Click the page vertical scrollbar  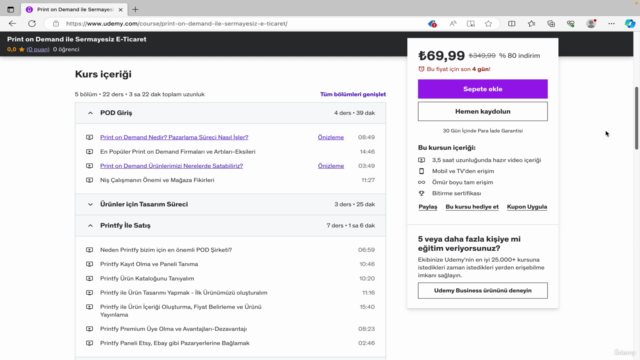coord(636,118)
